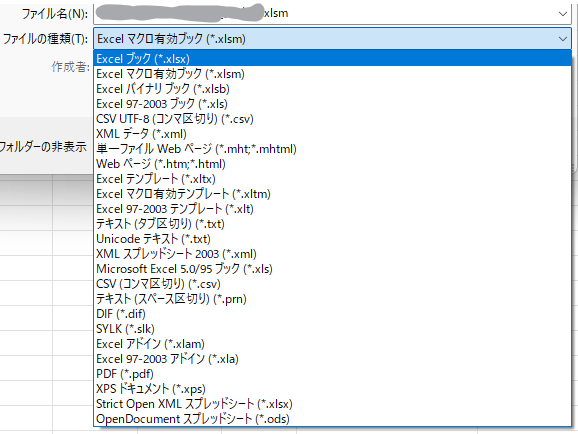This screenshot has height=434, width=578.
Task: Select Microsoft Excel 5.0/95 ブック (*.xls)
Action: click(332, 269)
